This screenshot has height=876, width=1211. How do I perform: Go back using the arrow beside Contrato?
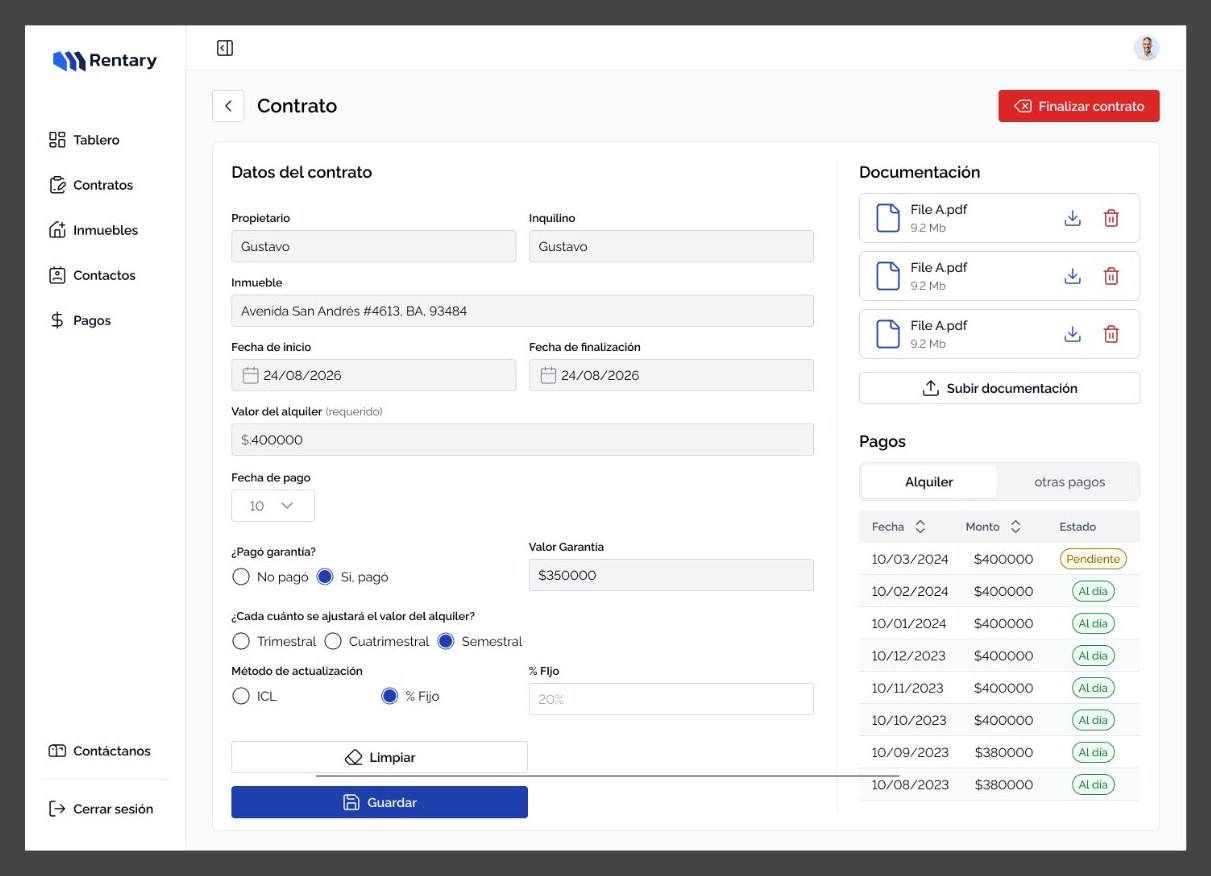pyautogui.click(x=228, y=106)
